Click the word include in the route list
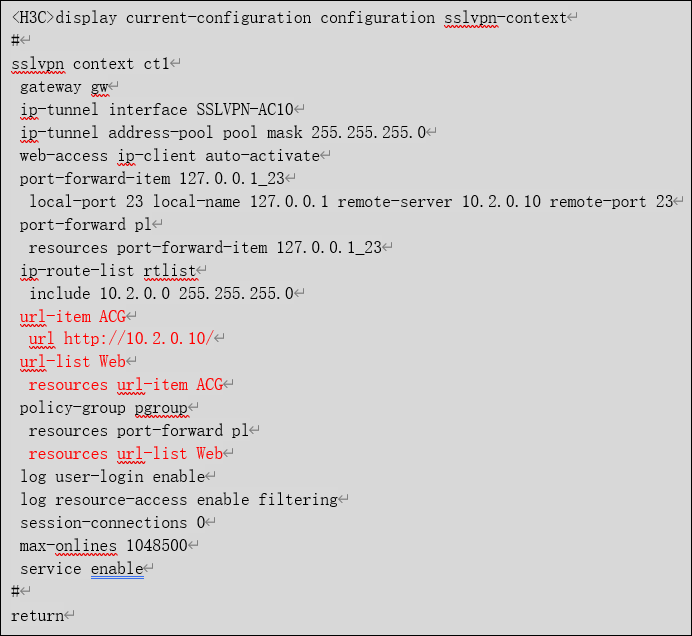Image resolution: width=692 pixels, height=636 pixels. point(60,293)
